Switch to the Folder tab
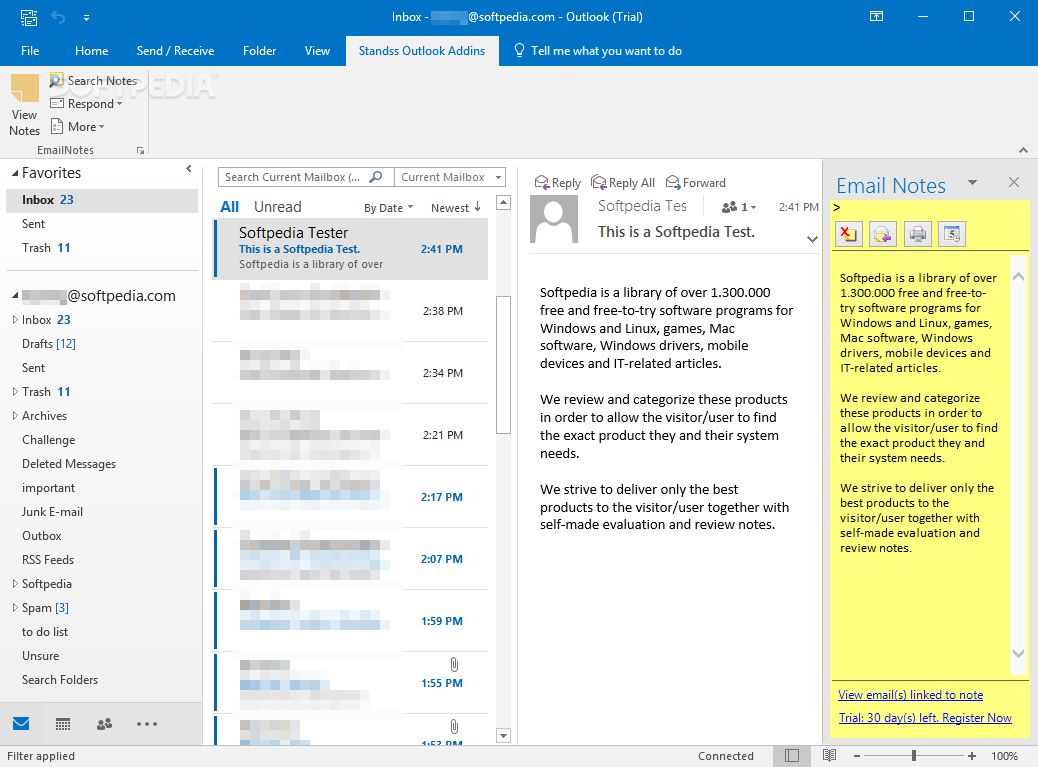 point(260,51)
